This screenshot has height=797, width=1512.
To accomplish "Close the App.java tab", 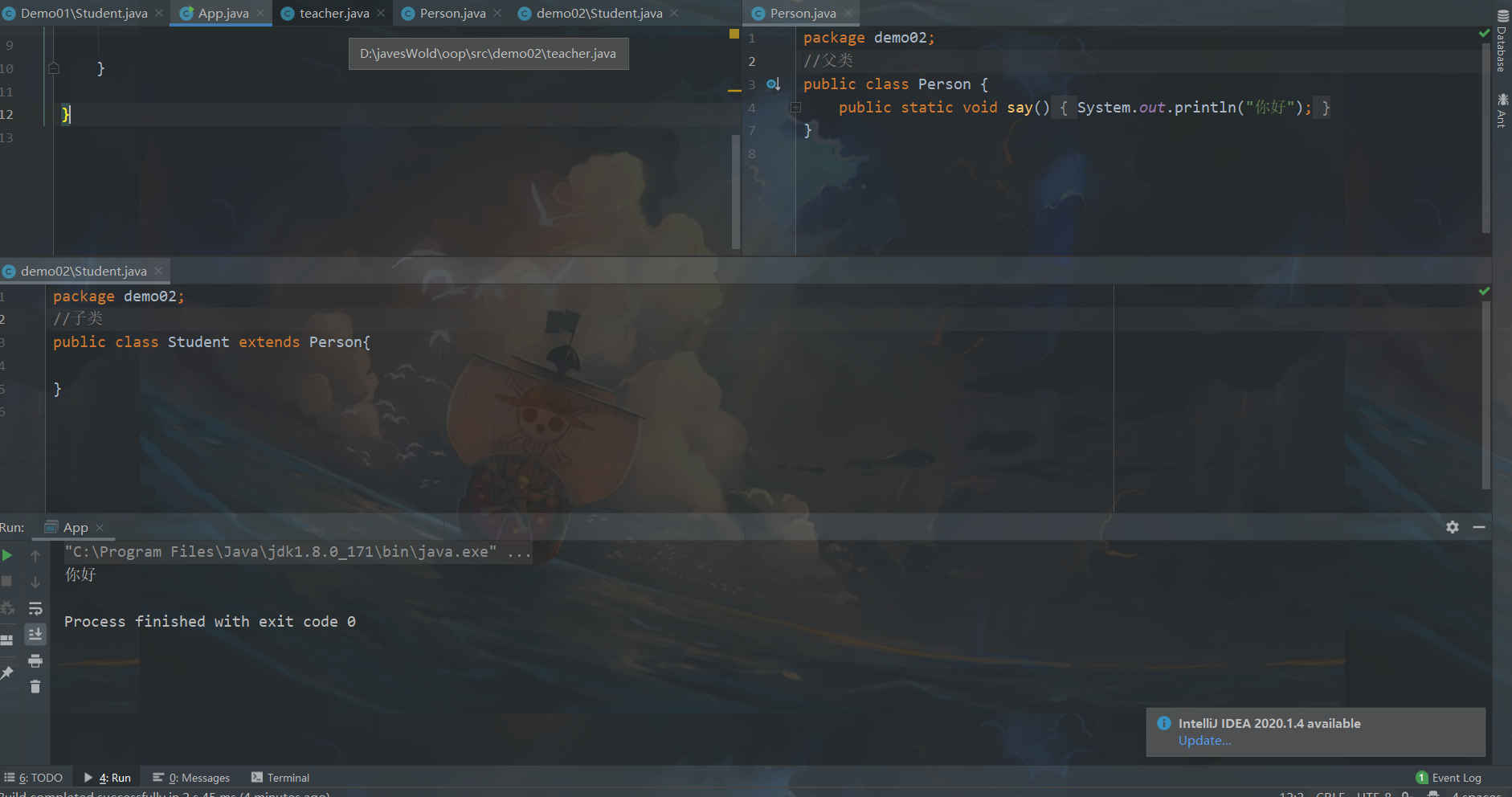I will (260, 13).
